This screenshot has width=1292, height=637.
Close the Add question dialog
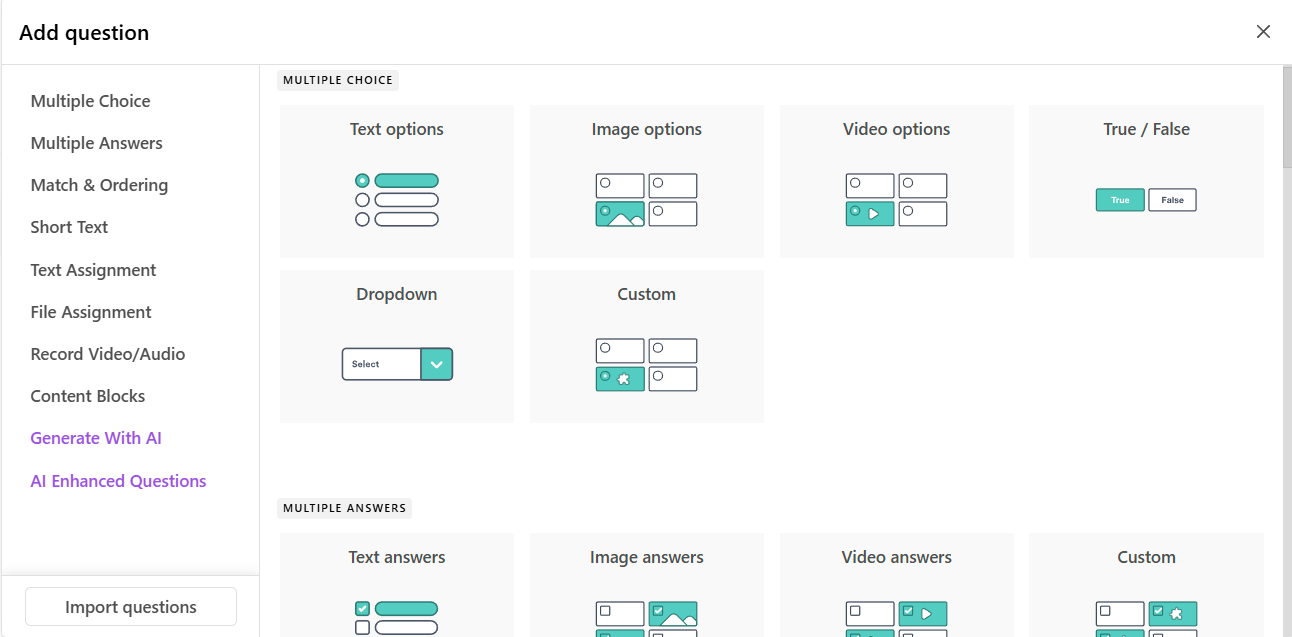pyautogui.click(x=1263, y=32)
